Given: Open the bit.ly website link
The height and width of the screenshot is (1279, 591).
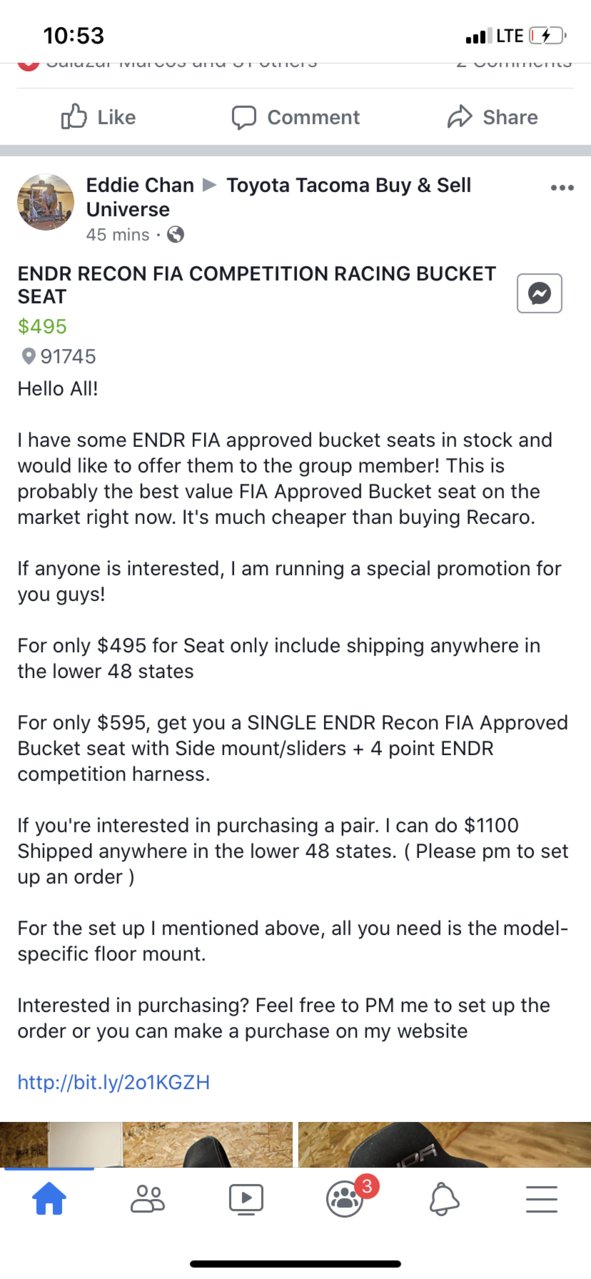Looking at the screenshot, I should click(114, 1082).
